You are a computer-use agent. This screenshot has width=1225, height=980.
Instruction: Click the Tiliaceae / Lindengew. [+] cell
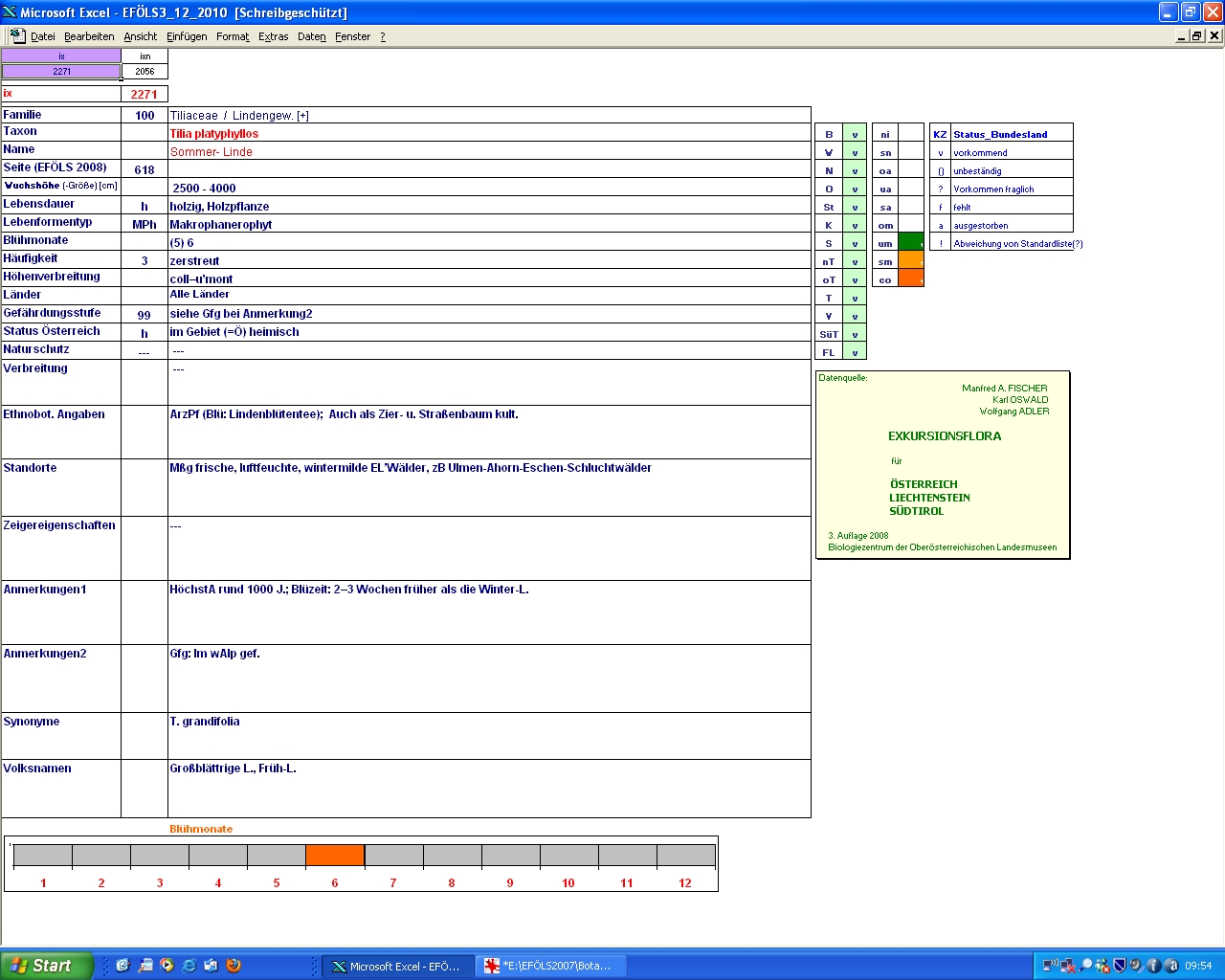tap(489, 115)
